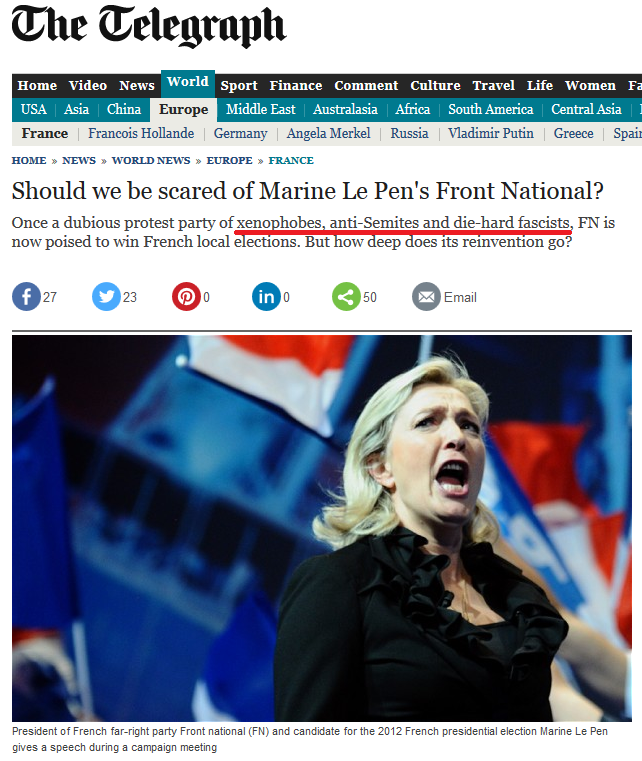Click the article headline about Front National

tap(308, 191)
